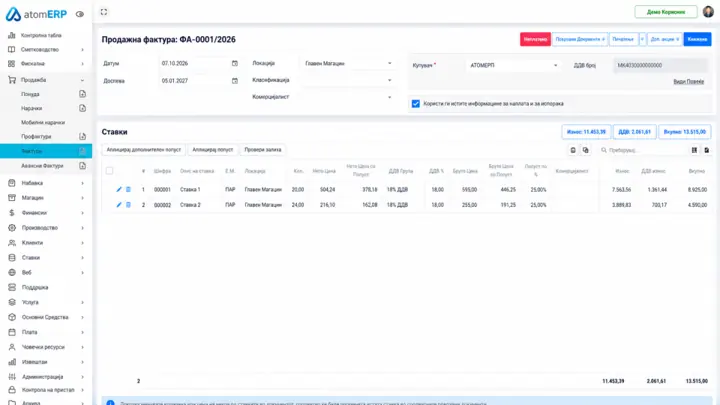Image resolution: width=720 pixels, height=405 pixels.
Task: Open the arrow dropdown next to Печатење
Action: click(x=642, y=39)
